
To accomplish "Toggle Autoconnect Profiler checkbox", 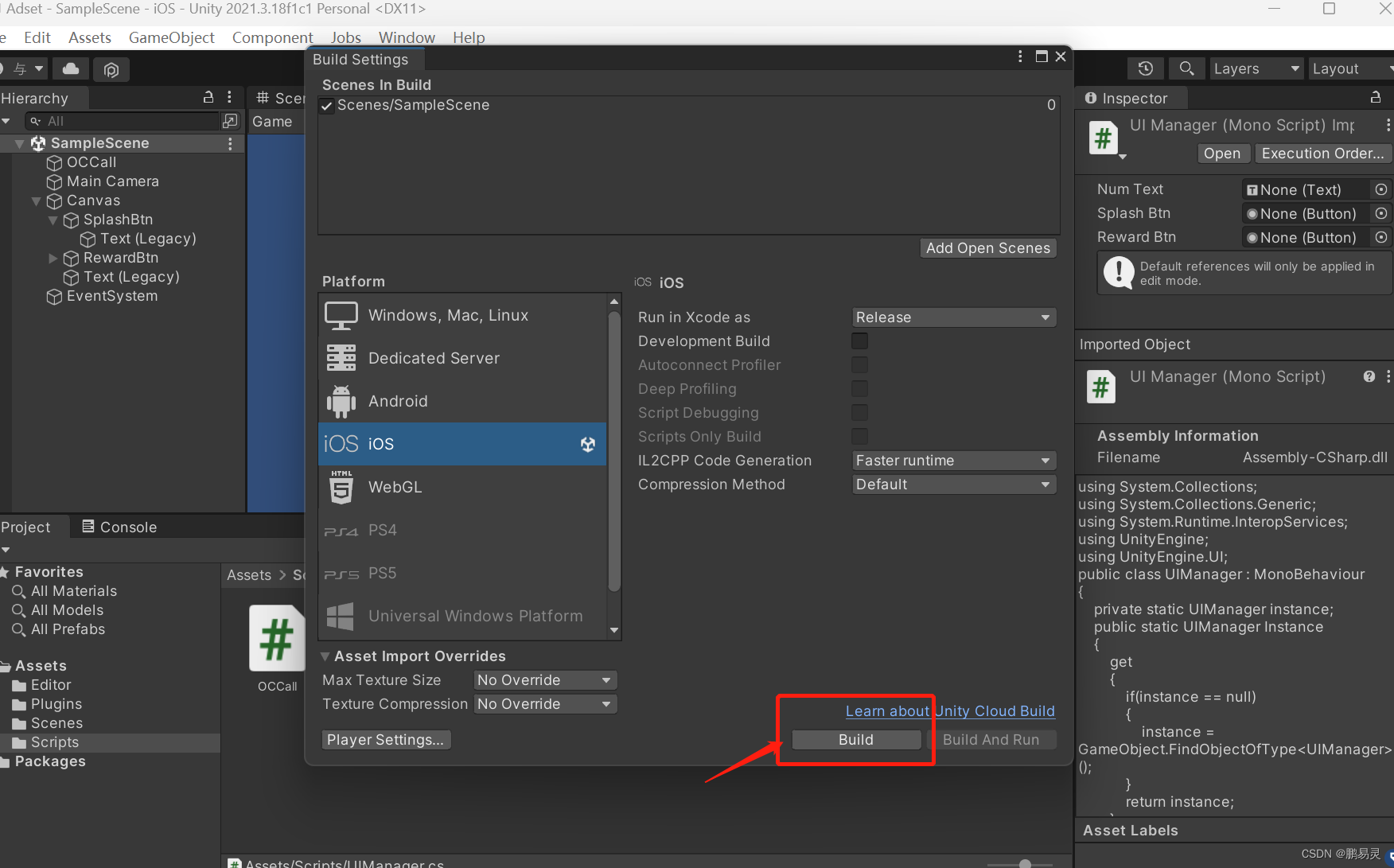I will pyautogui.click(x=860, y=365).
